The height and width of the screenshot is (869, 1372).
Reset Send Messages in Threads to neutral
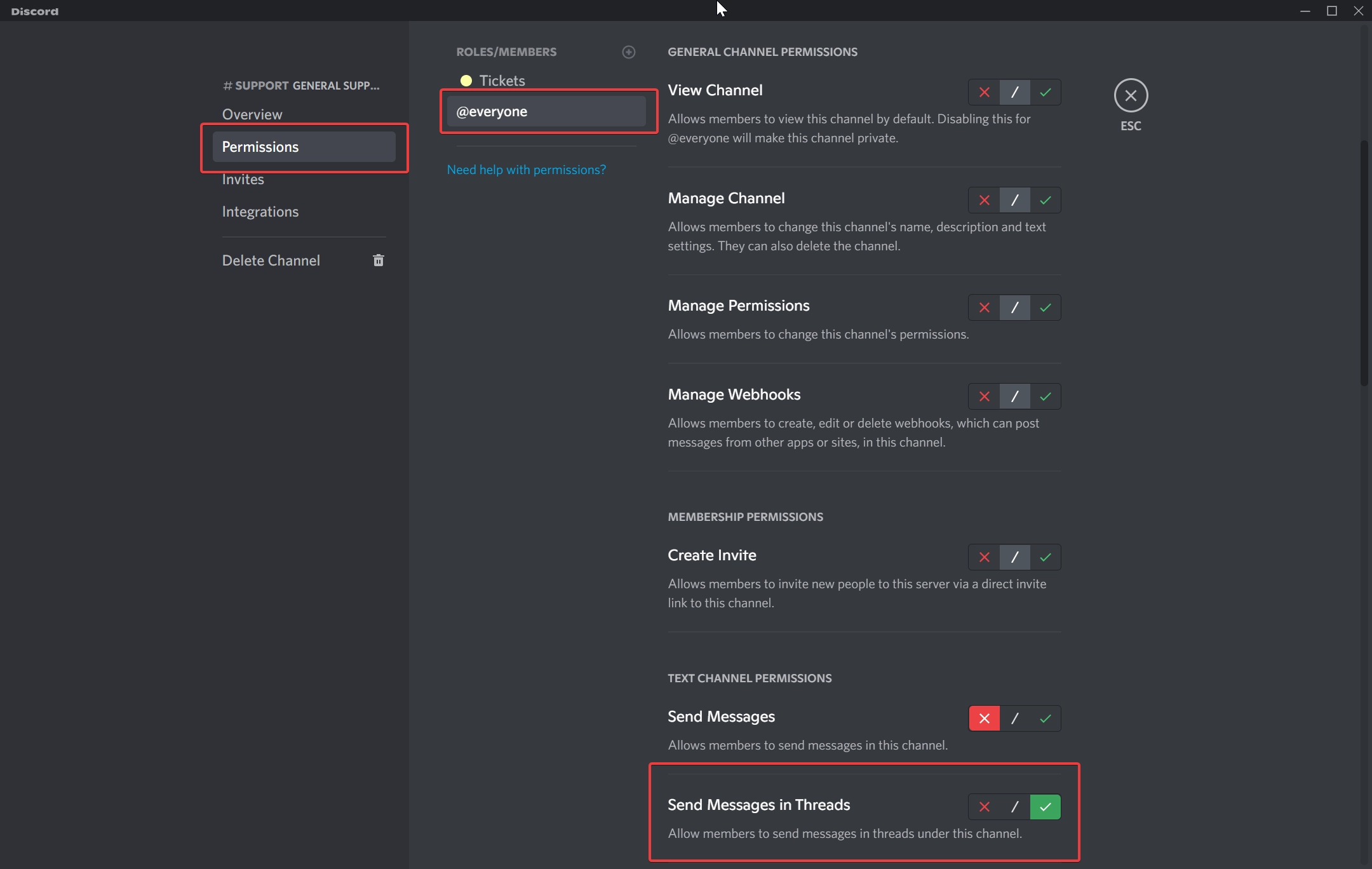(1014, 807)
